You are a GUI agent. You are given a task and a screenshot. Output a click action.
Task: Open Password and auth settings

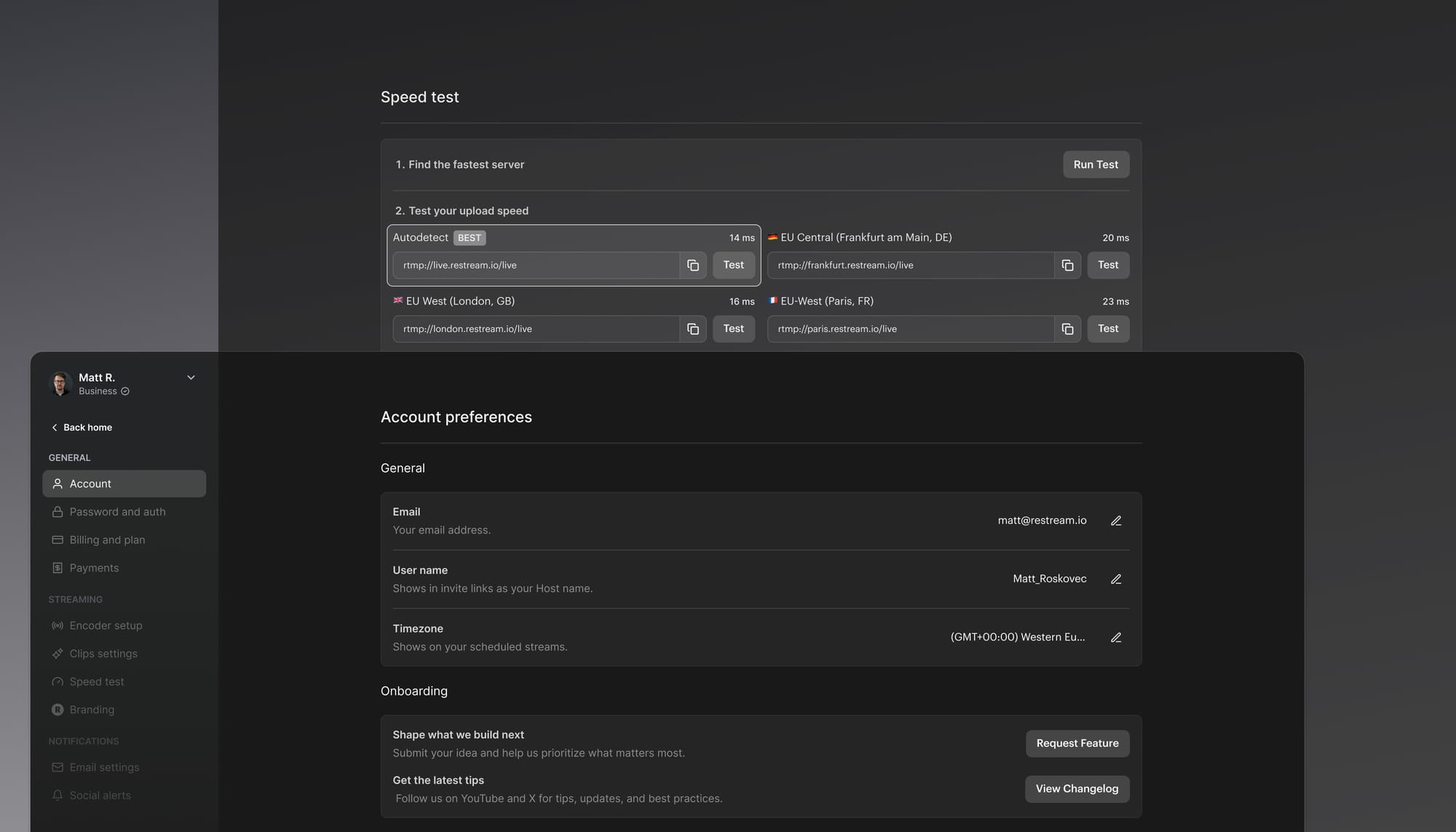point(117,512)
